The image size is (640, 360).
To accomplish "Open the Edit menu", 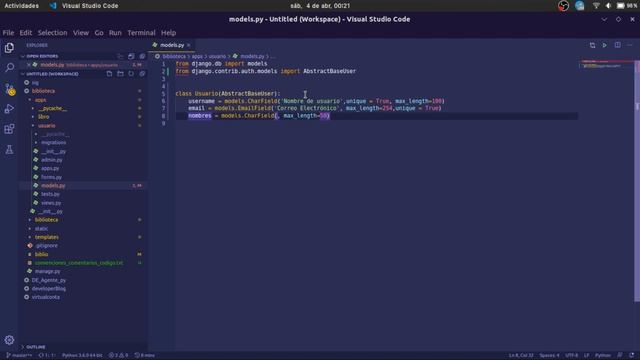I will coord(25,33).
